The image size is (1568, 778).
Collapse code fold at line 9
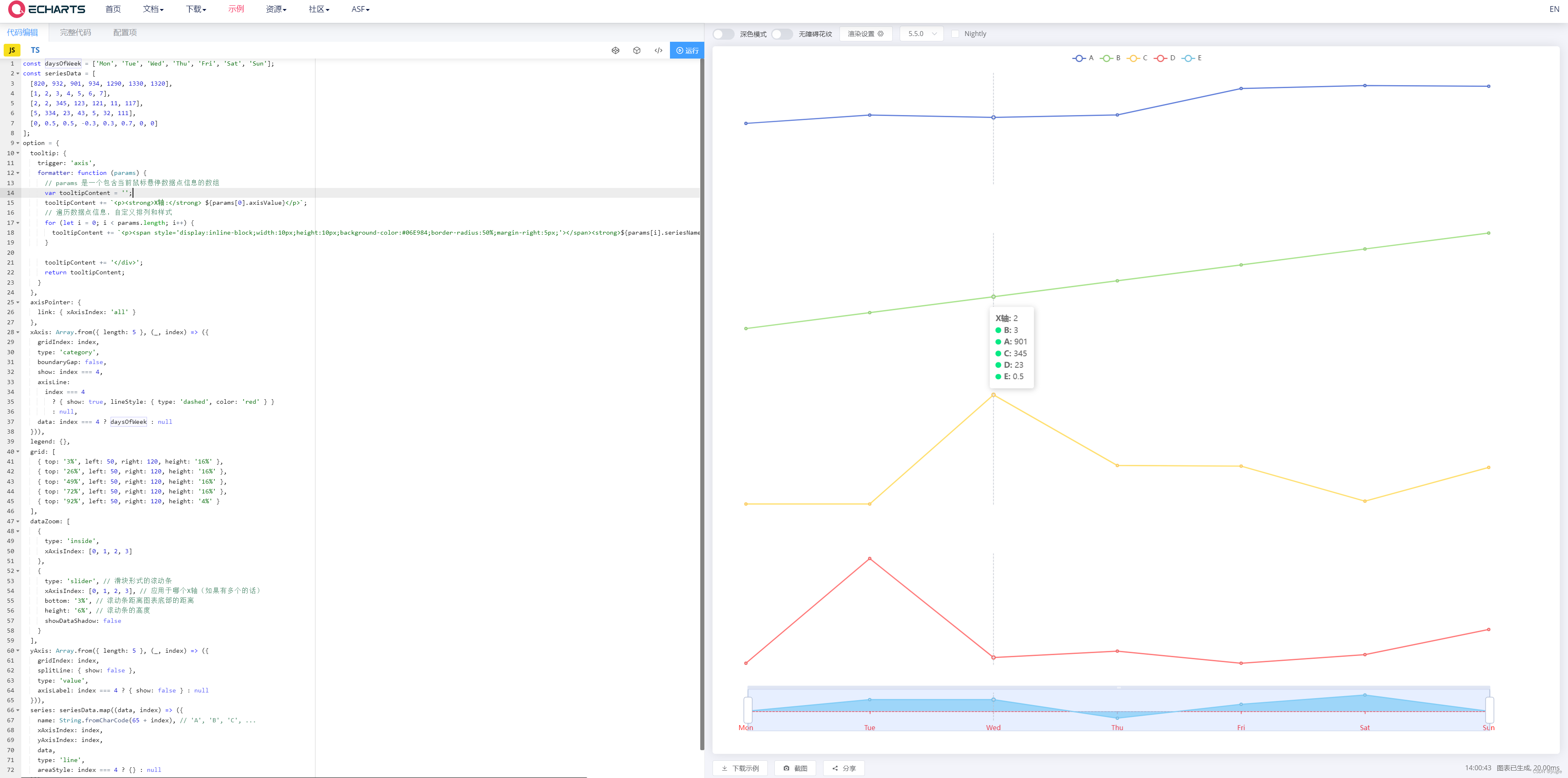click(18, 143)
